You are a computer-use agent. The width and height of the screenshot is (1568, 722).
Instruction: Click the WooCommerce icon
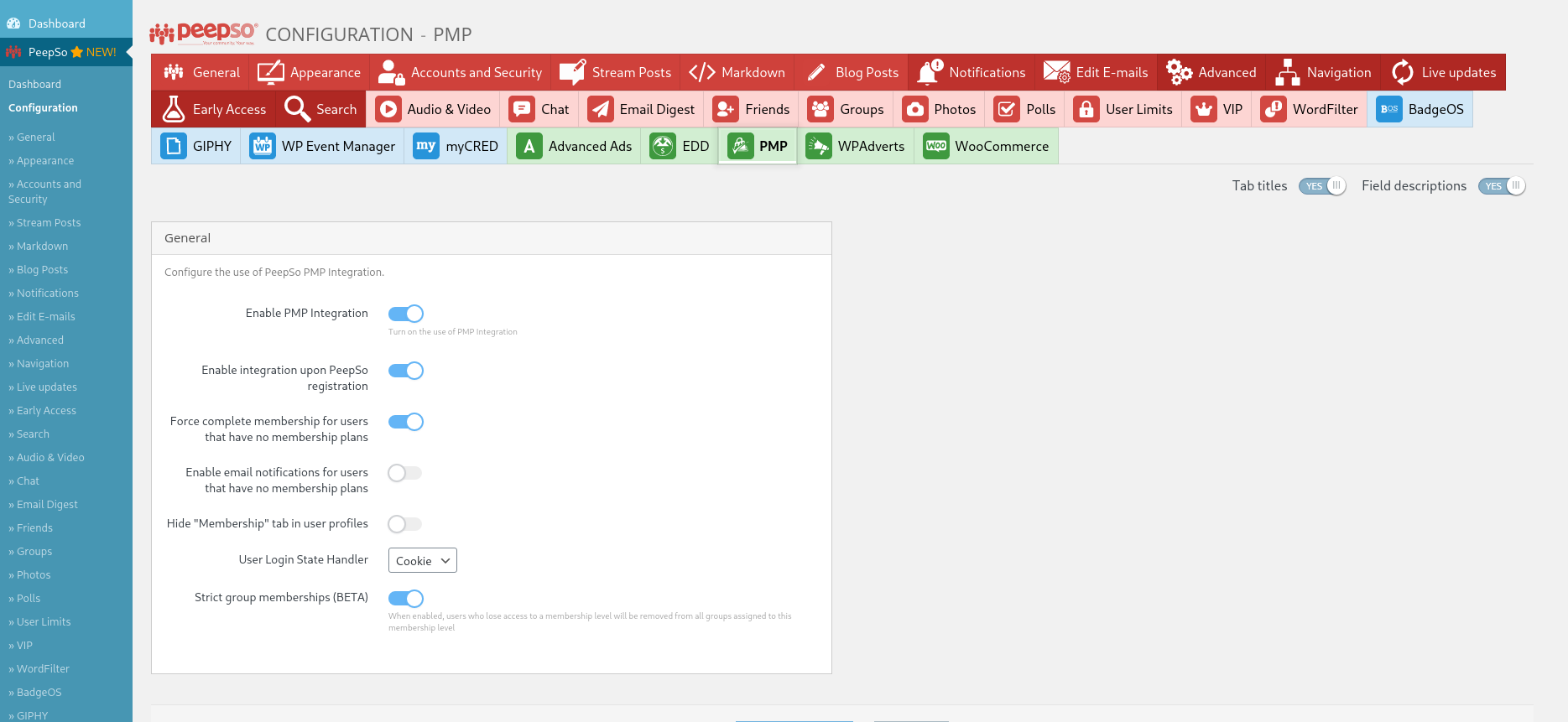coord(936,146)
